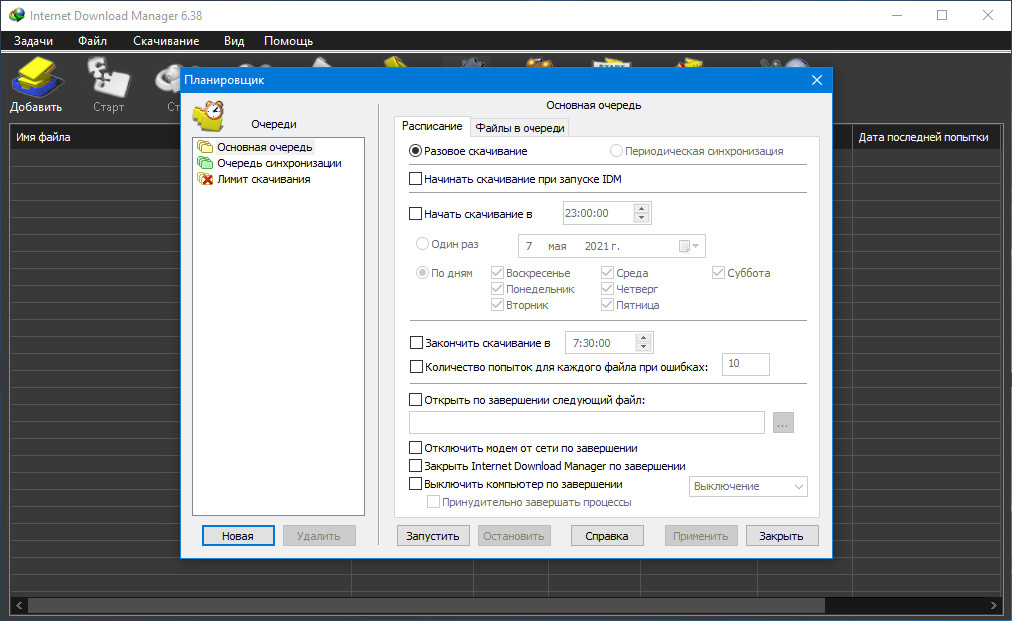Viewport: 1012px width, 621px height.
Task: Click the 7:30:00 end time field
Action: [600, 343]
